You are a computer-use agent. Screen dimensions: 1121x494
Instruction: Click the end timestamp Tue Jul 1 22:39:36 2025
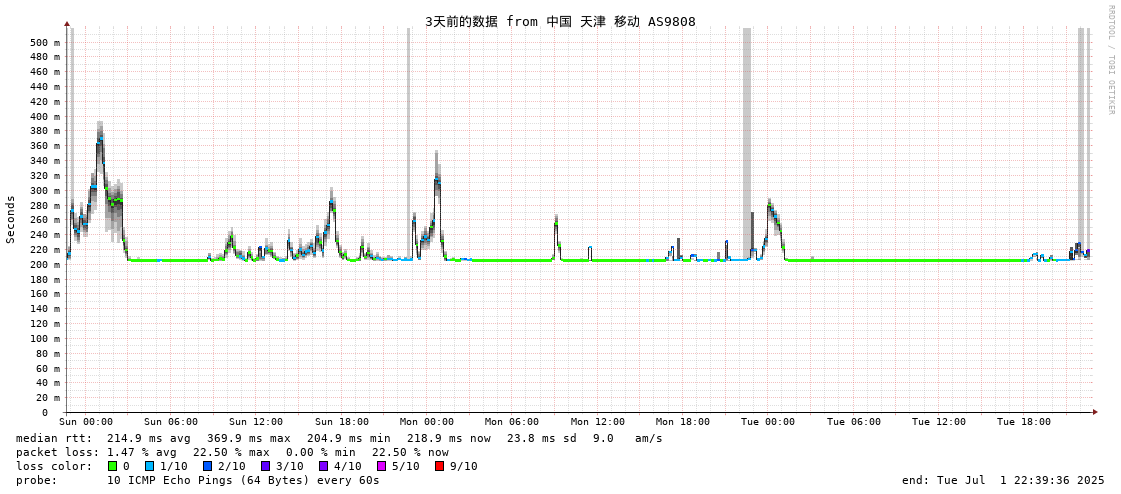click(x=1003, y=480)
